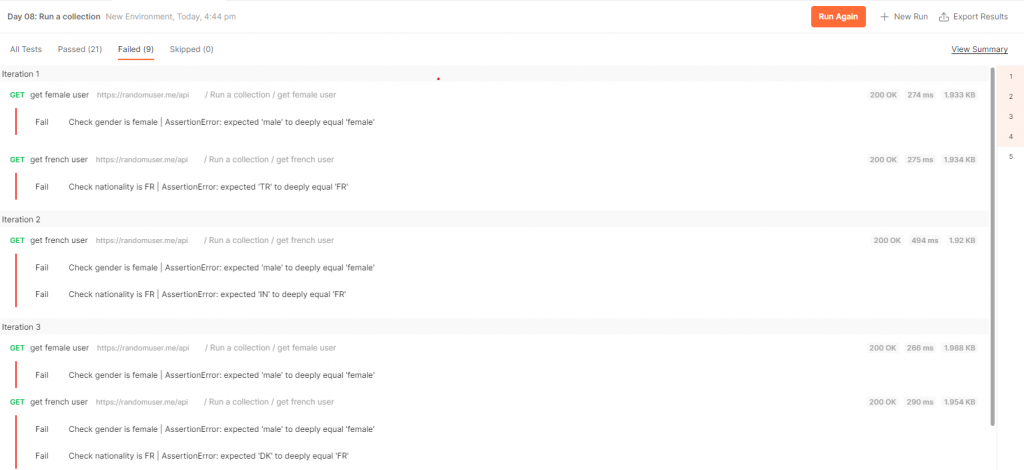Open the View Summary link
The width and height of the screenshot is (1024, 470).
coord(979,49)
